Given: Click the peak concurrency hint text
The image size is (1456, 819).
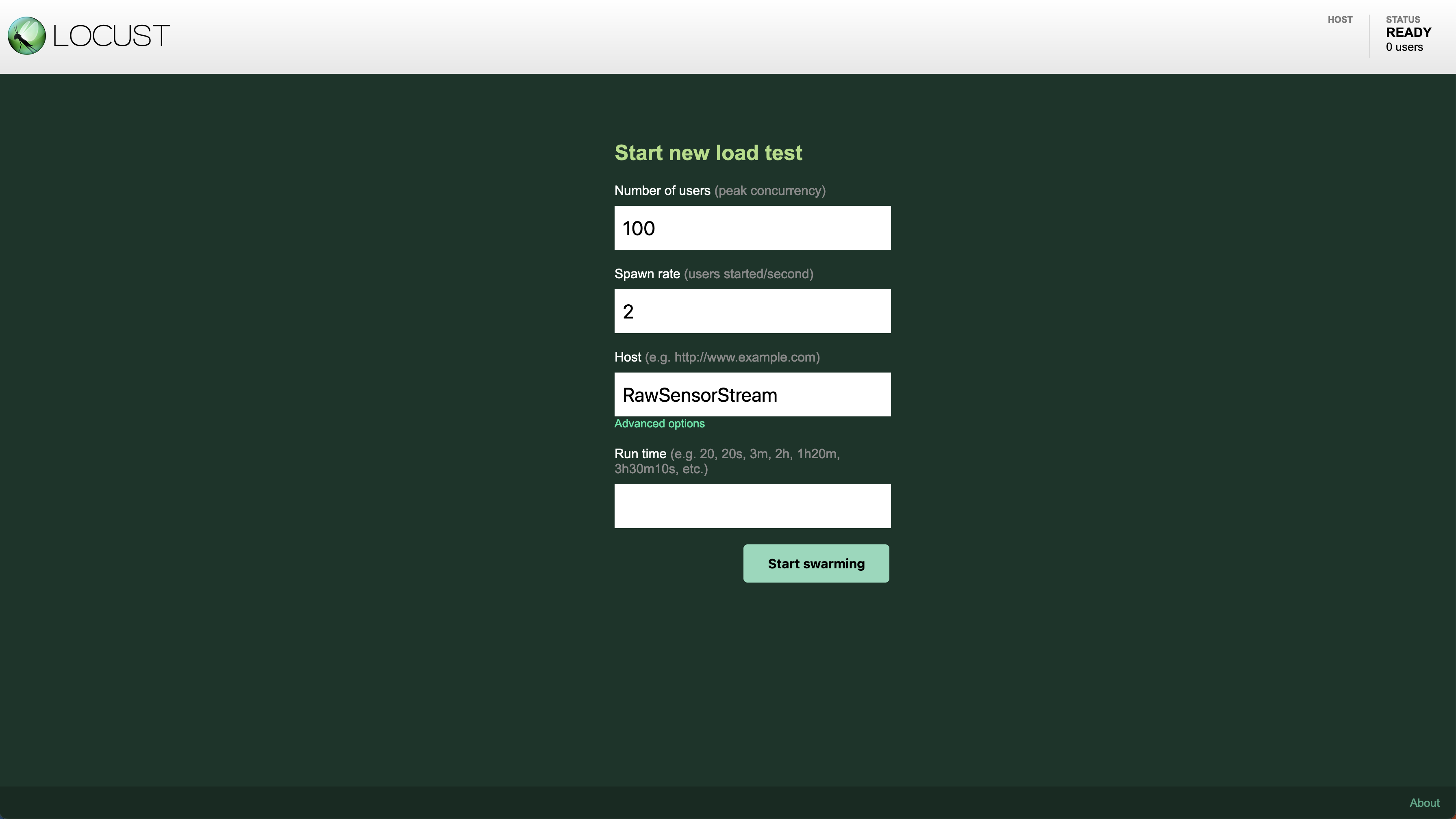Looking at the screenshot, I should pyautogui.click(x=769, y=191).
